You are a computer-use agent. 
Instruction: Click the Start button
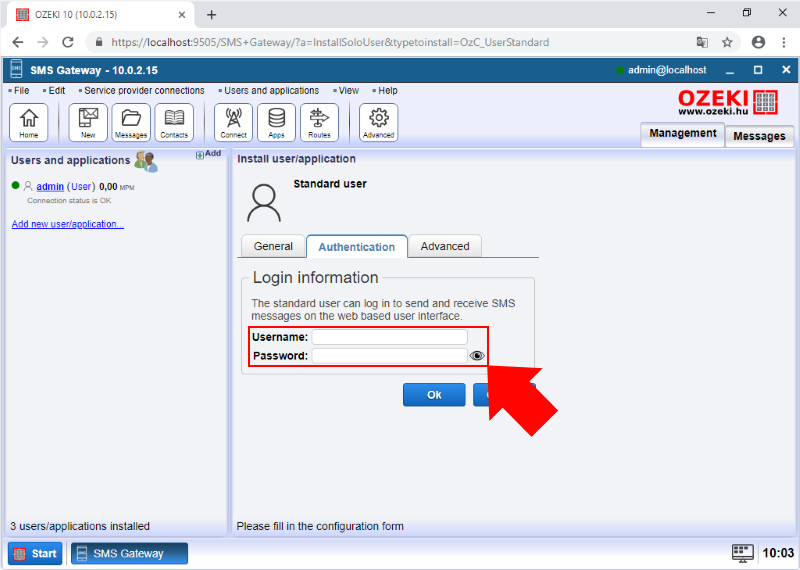35,553
